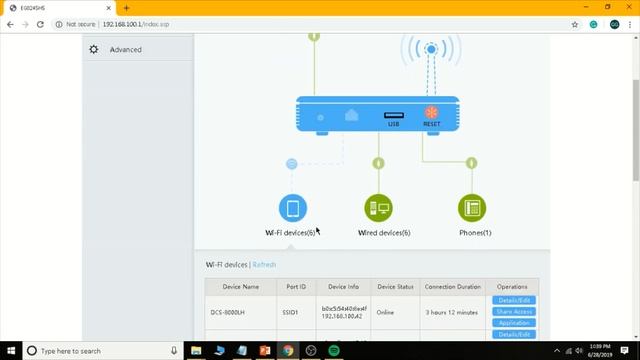
Task: Select the Phones icon
Action: tap(472, 208)
